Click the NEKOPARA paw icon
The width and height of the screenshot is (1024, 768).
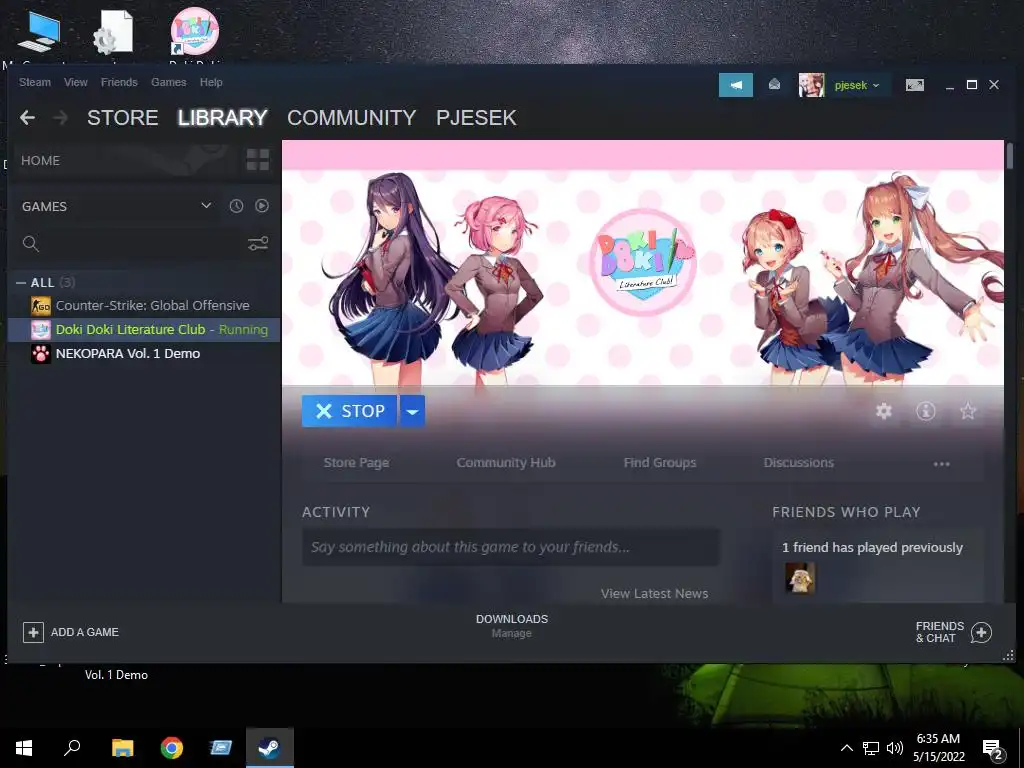[40, 354]
